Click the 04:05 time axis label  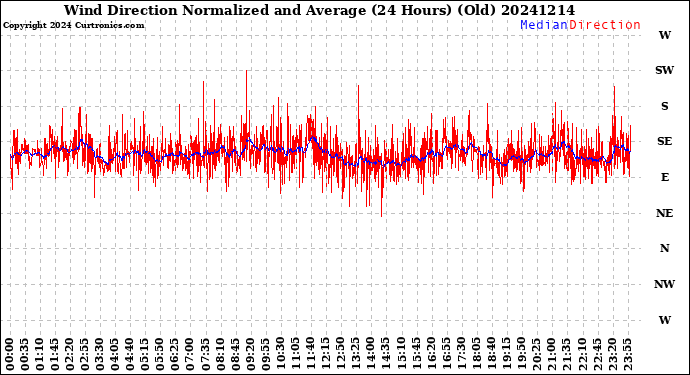click(115, 354)
